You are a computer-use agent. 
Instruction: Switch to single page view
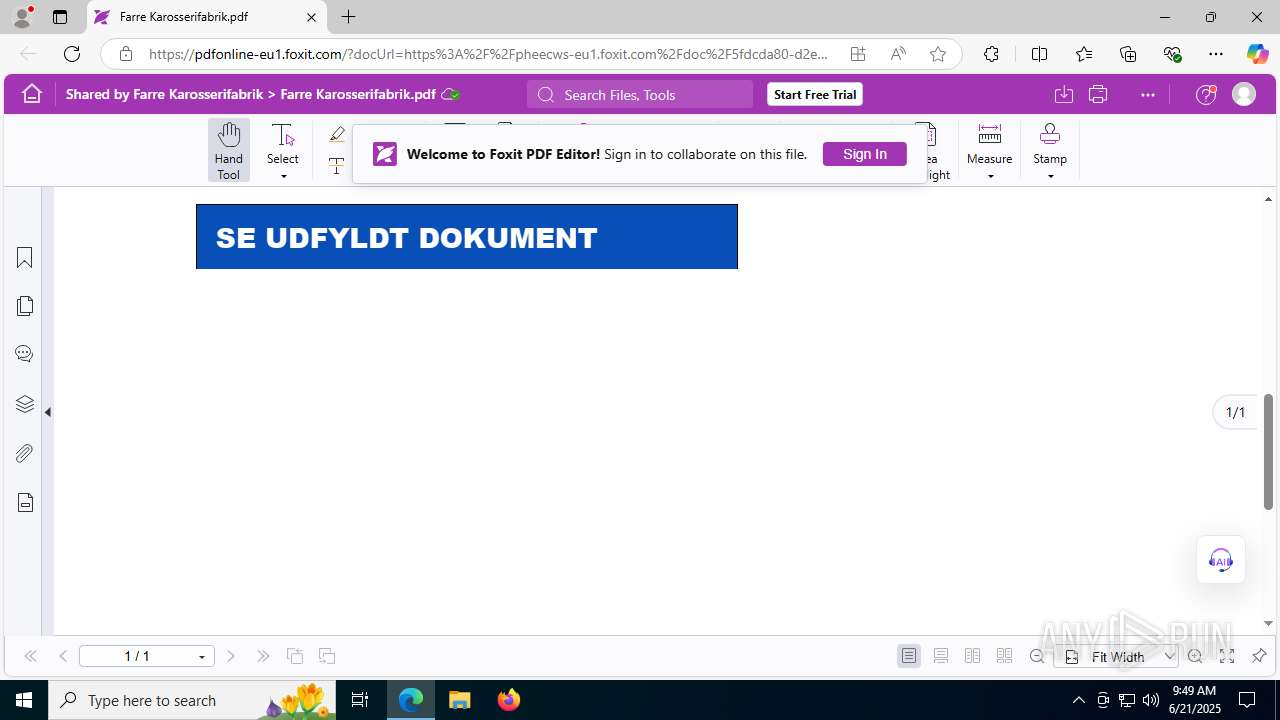(909, 656)
